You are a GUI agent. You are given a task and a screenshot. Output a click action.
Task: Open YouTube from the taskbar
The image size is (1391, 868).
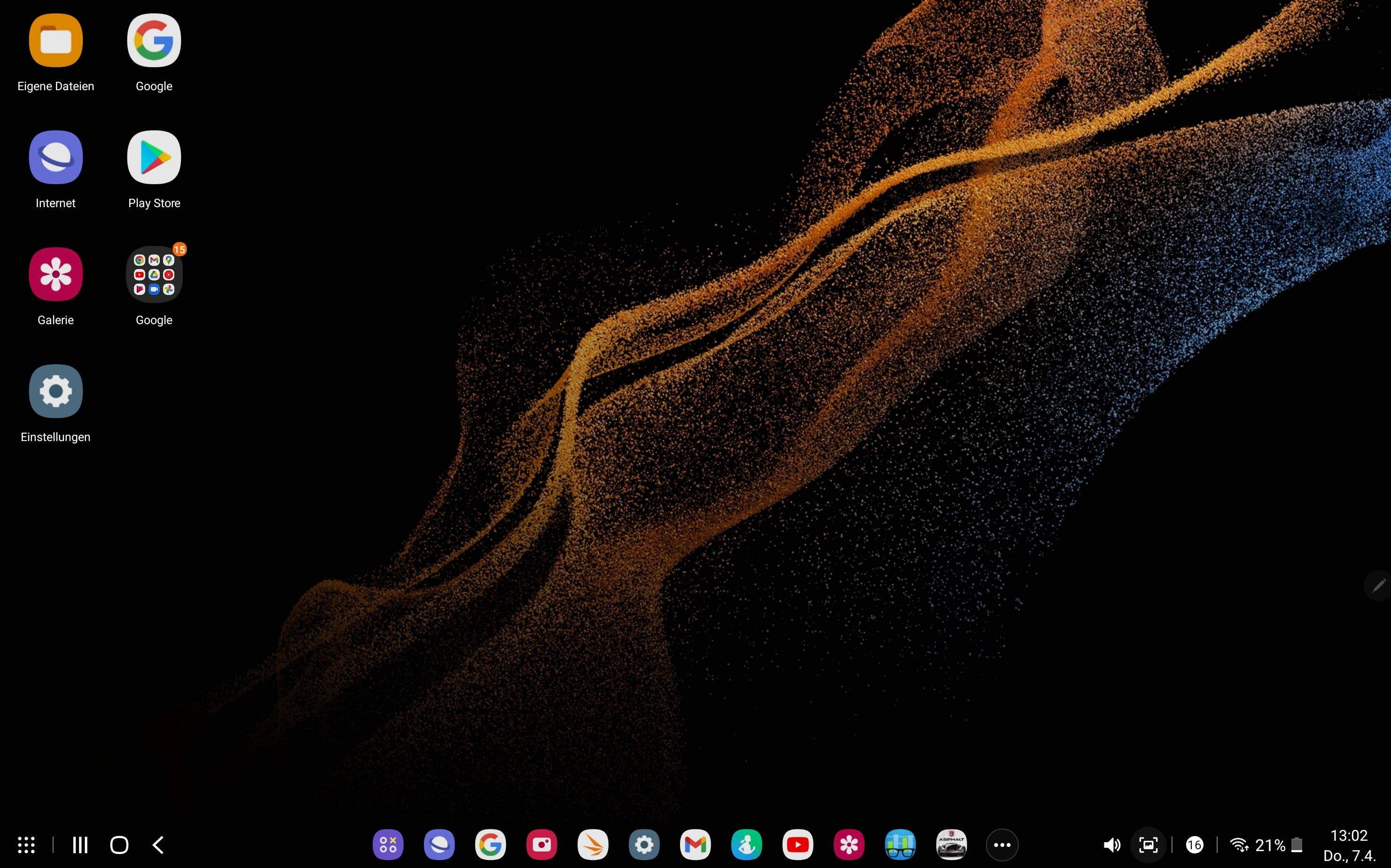[x=798, y=844]
